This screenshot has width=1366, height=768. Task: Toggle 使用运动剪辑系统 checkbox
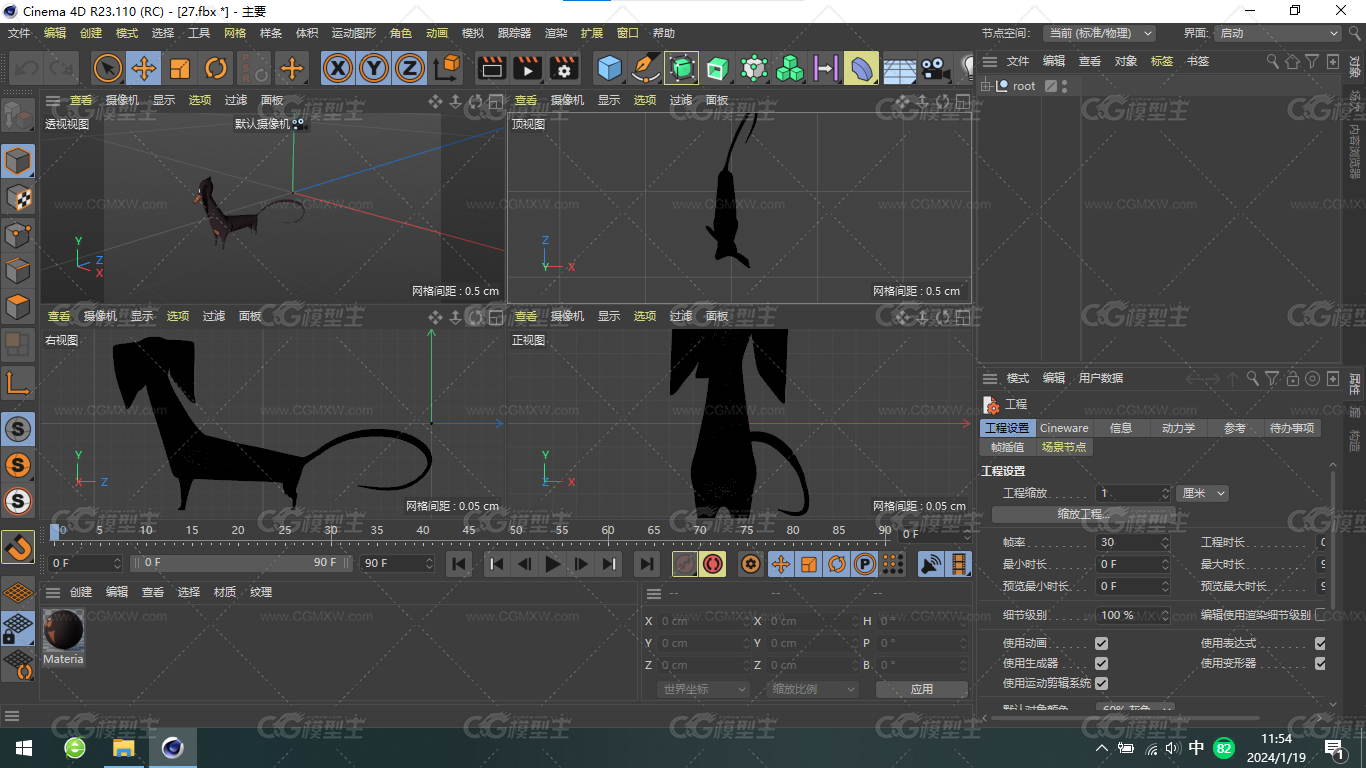point(1101,683)
